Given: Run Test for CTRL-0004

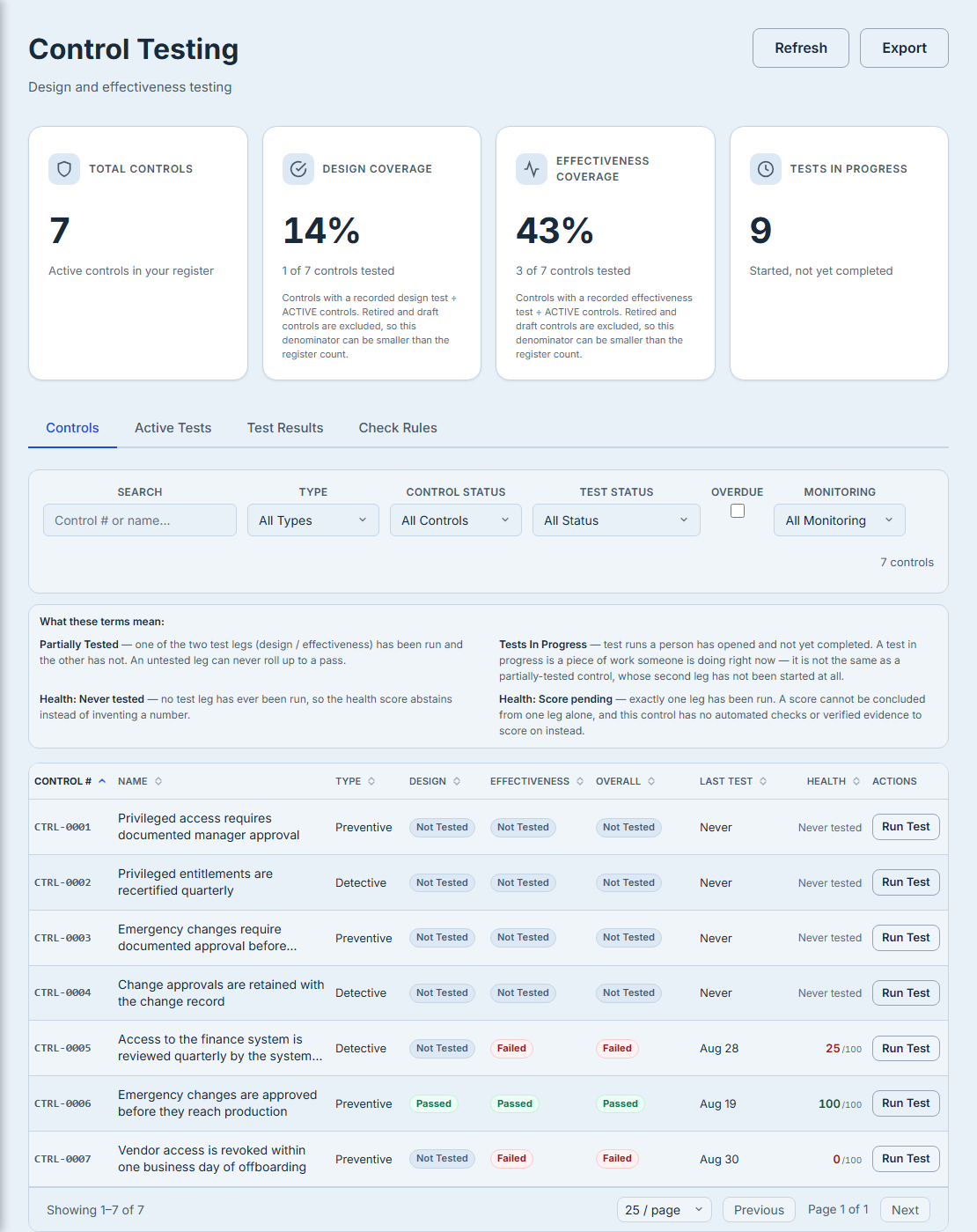Looking at the screenshot, I should coord(906,993).
